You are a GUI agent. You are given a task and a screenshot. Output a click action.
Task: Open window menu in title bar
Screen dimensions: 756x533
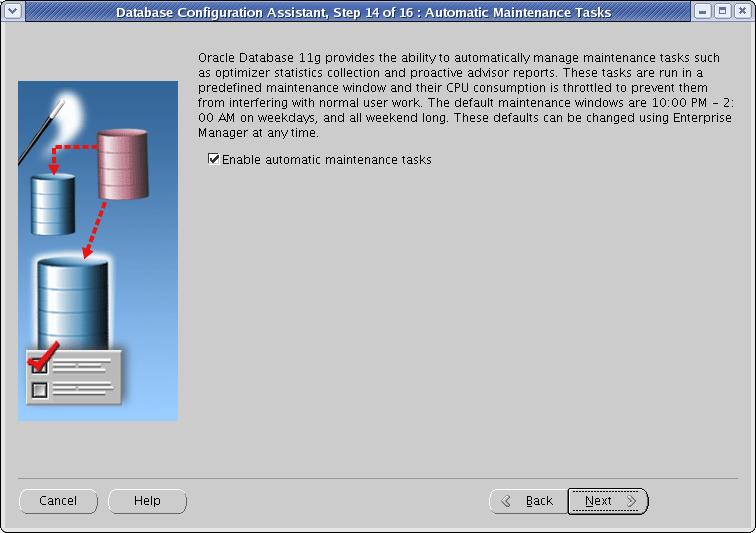13,11
